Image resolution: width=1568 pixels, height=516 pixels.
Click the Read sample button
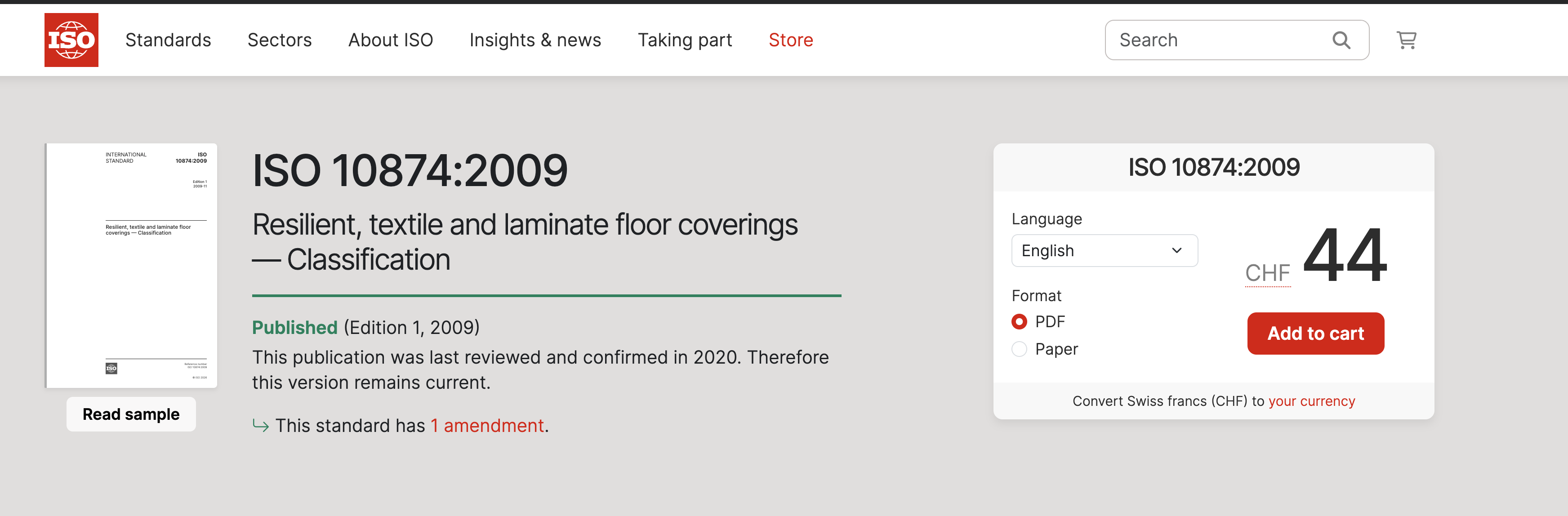pos(131,414)
